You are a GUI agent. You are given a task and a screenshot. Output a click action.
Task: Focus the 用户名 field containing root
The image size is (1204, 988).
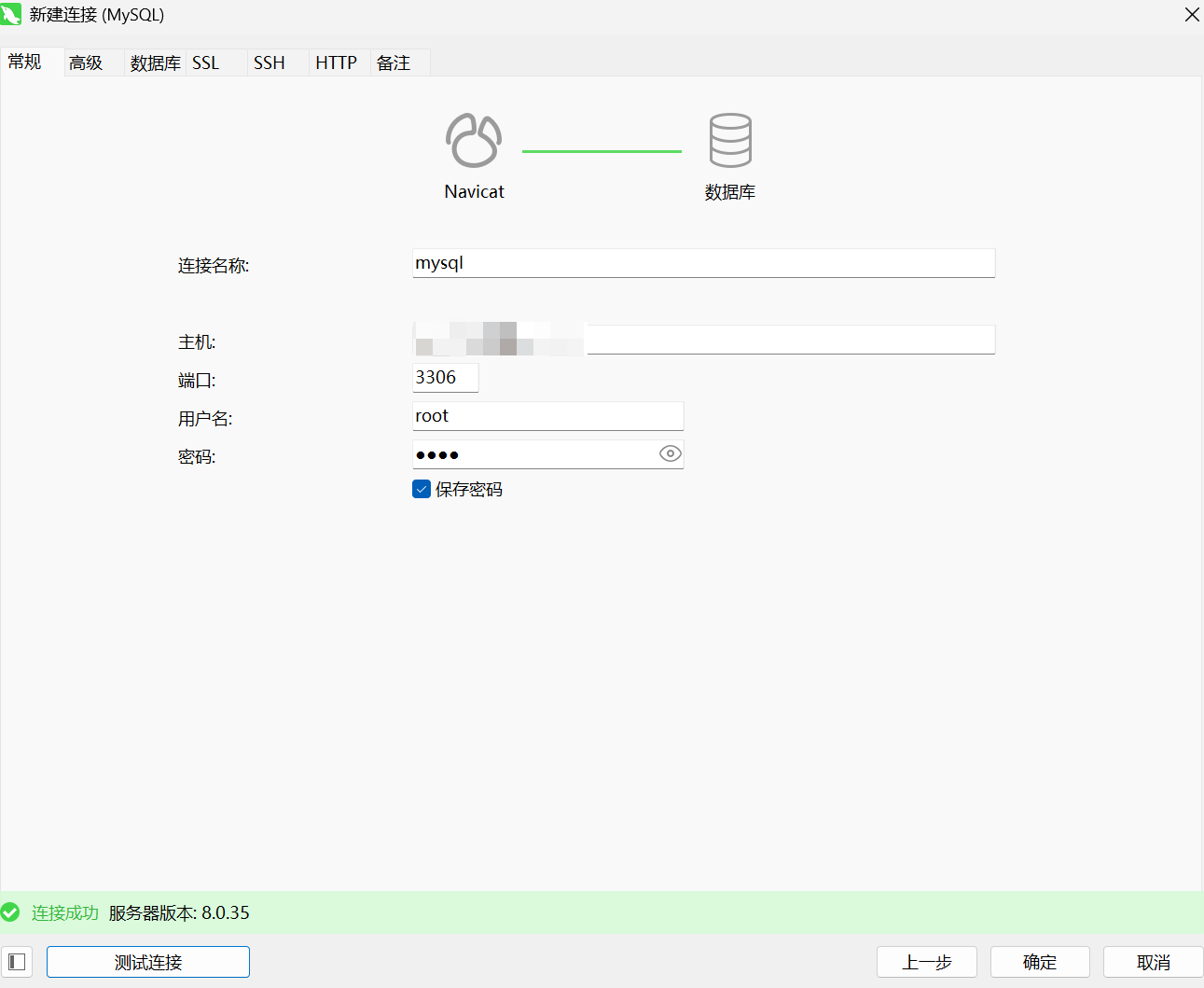coord(547,416)
